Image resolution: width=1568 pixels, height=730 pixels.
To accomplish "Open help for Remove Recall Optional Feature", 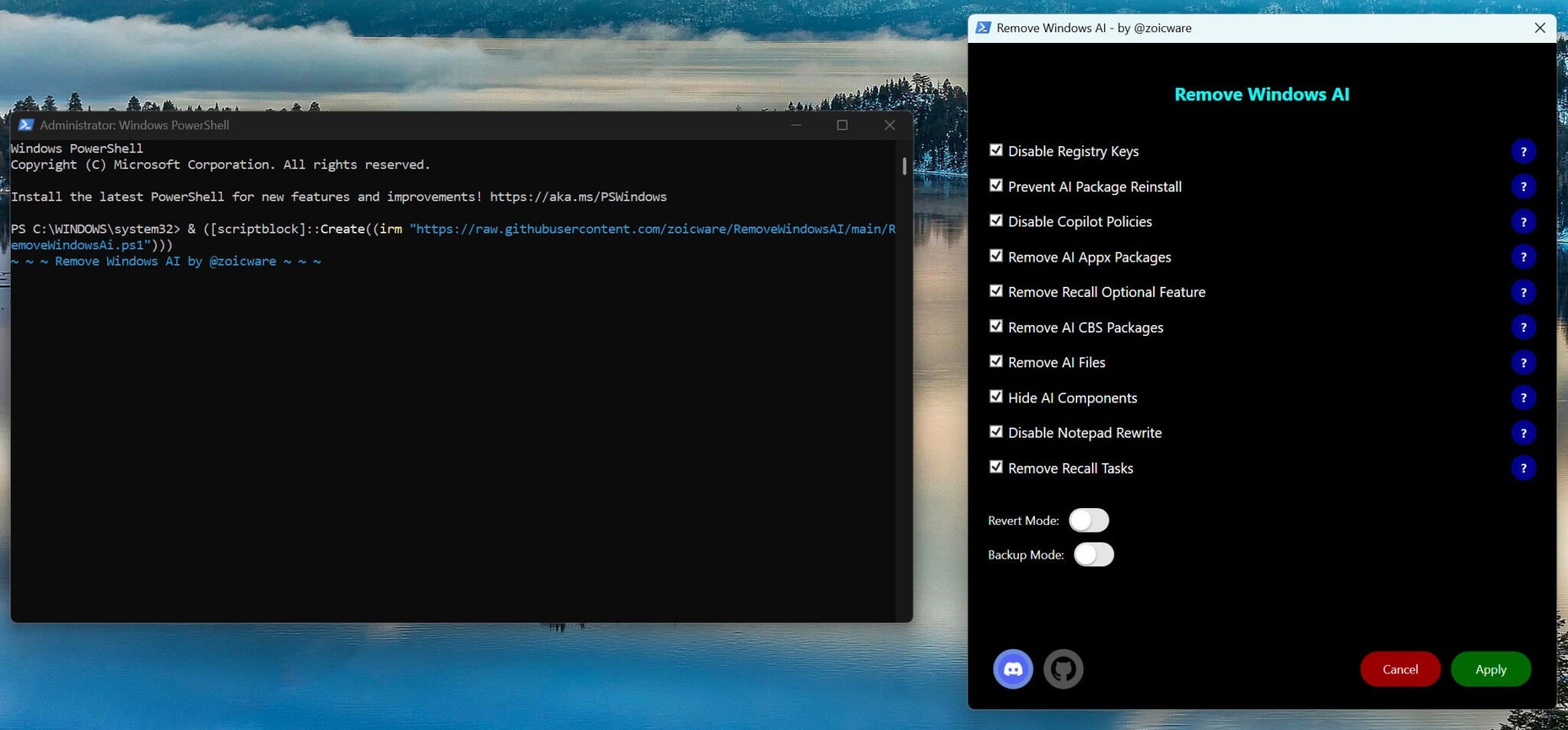I will click(x=1523, y=292).
